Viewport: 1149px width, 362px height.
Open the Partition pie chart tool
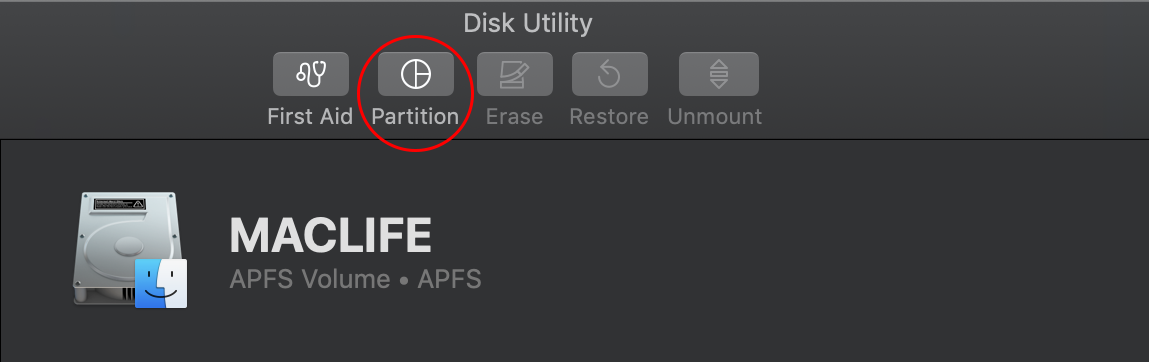[415, 74]
